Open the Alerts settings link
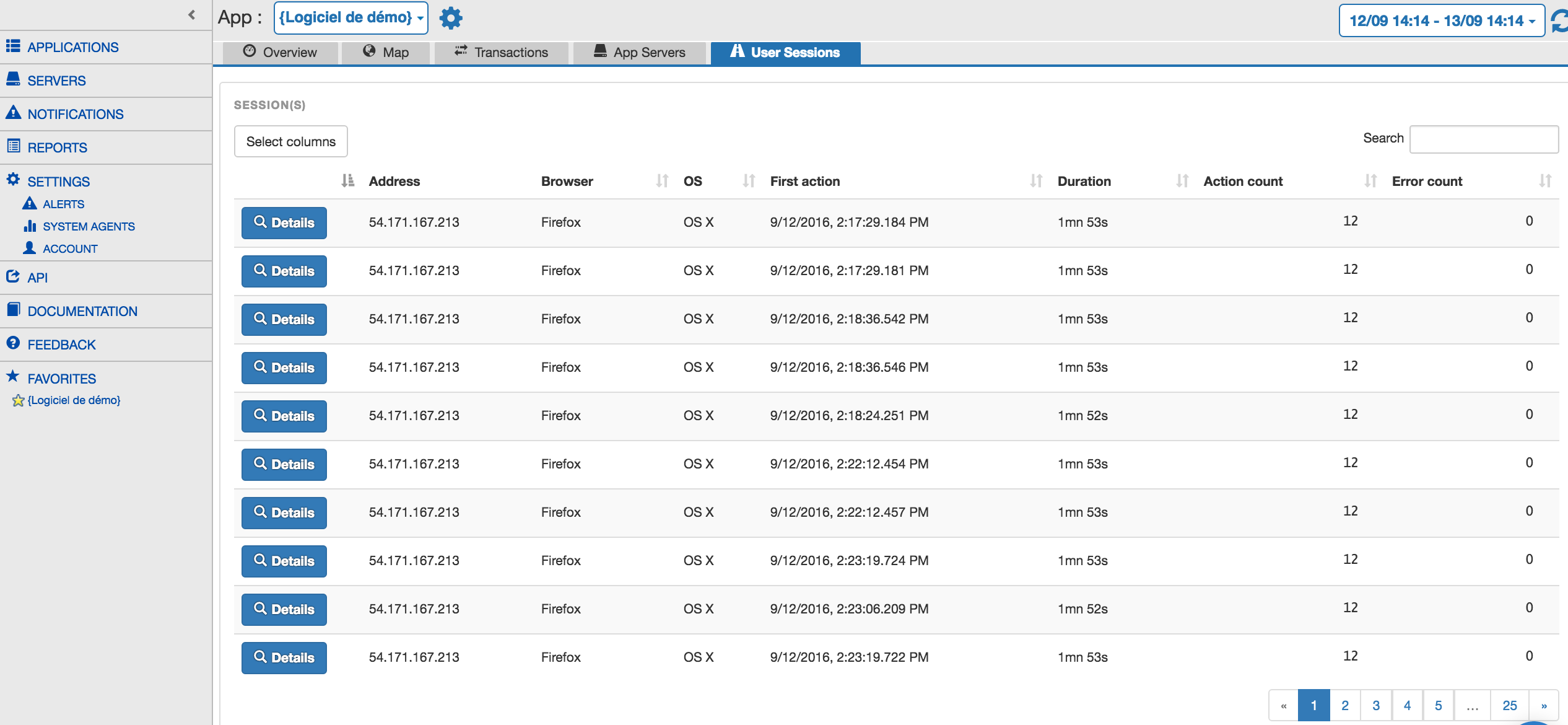This screenshot has height=725, width=1568. (x=63, y=204)
